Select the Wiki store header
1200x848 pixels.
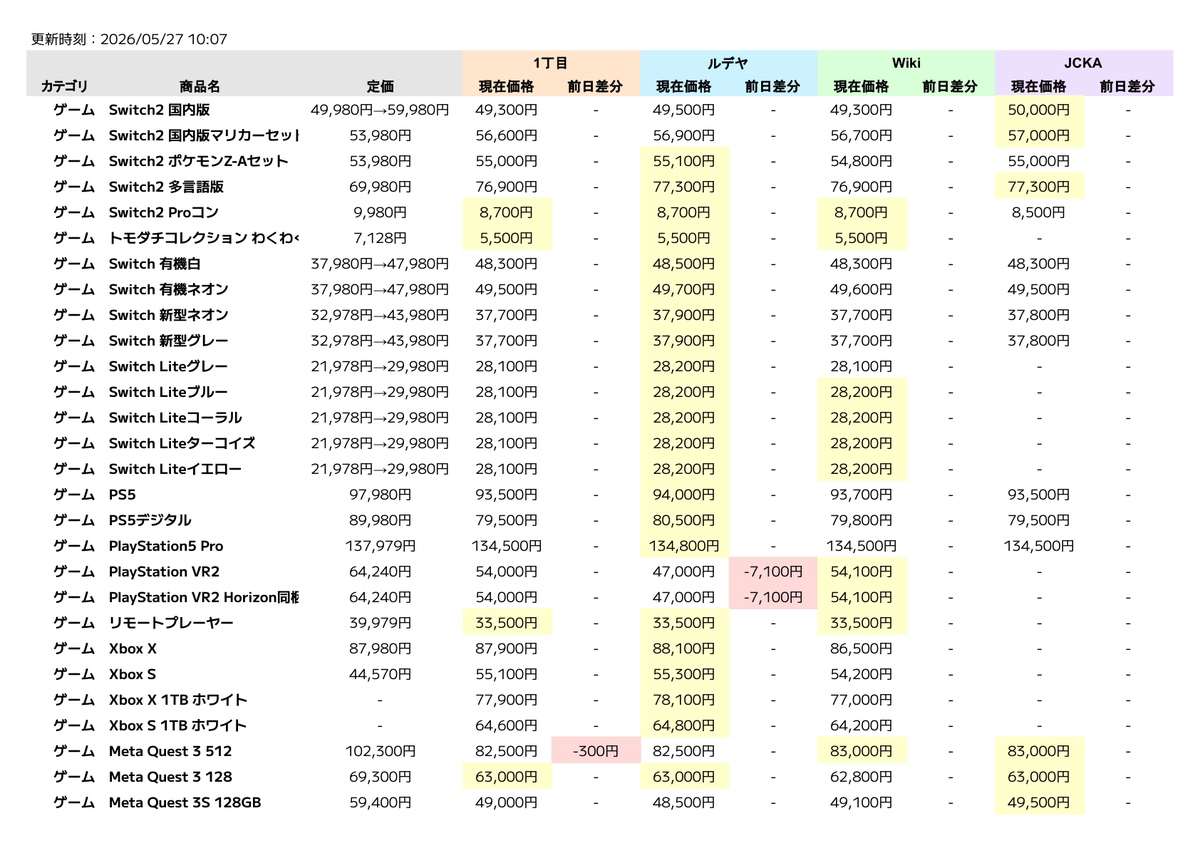(x=906, y=62)
